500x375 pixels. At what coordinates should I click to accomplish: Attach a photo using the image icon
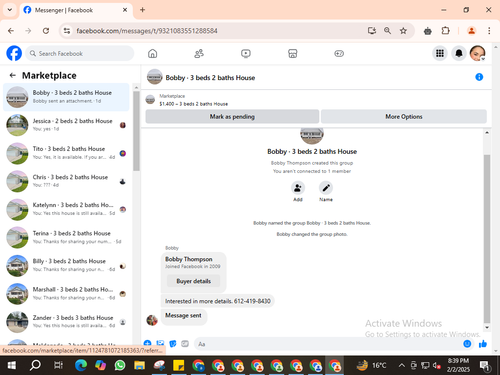pos(160,343)
